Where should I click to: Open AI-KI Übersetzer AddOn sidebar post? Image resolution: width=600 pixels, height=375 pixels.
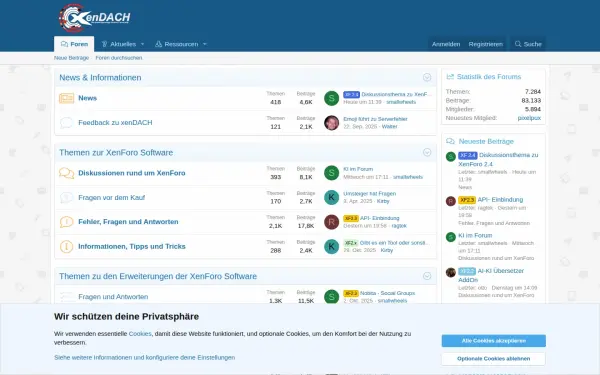point(491,275)
